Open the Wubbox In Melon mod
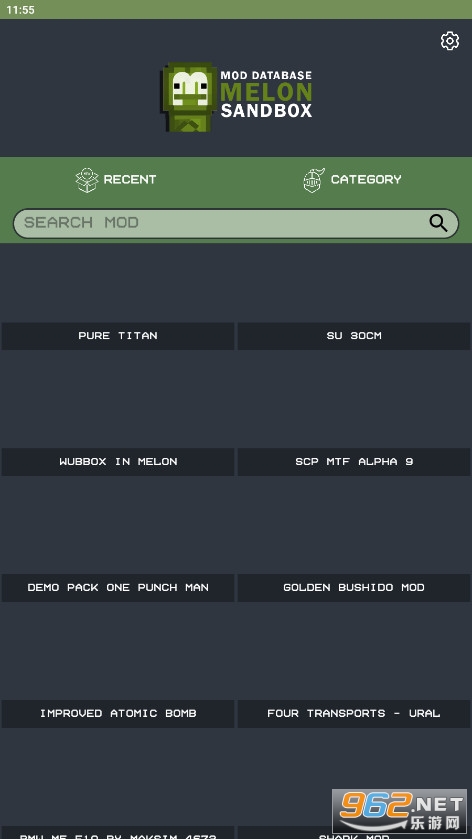Viewport: 472px width, 839px height. click(x=118, y=462)
